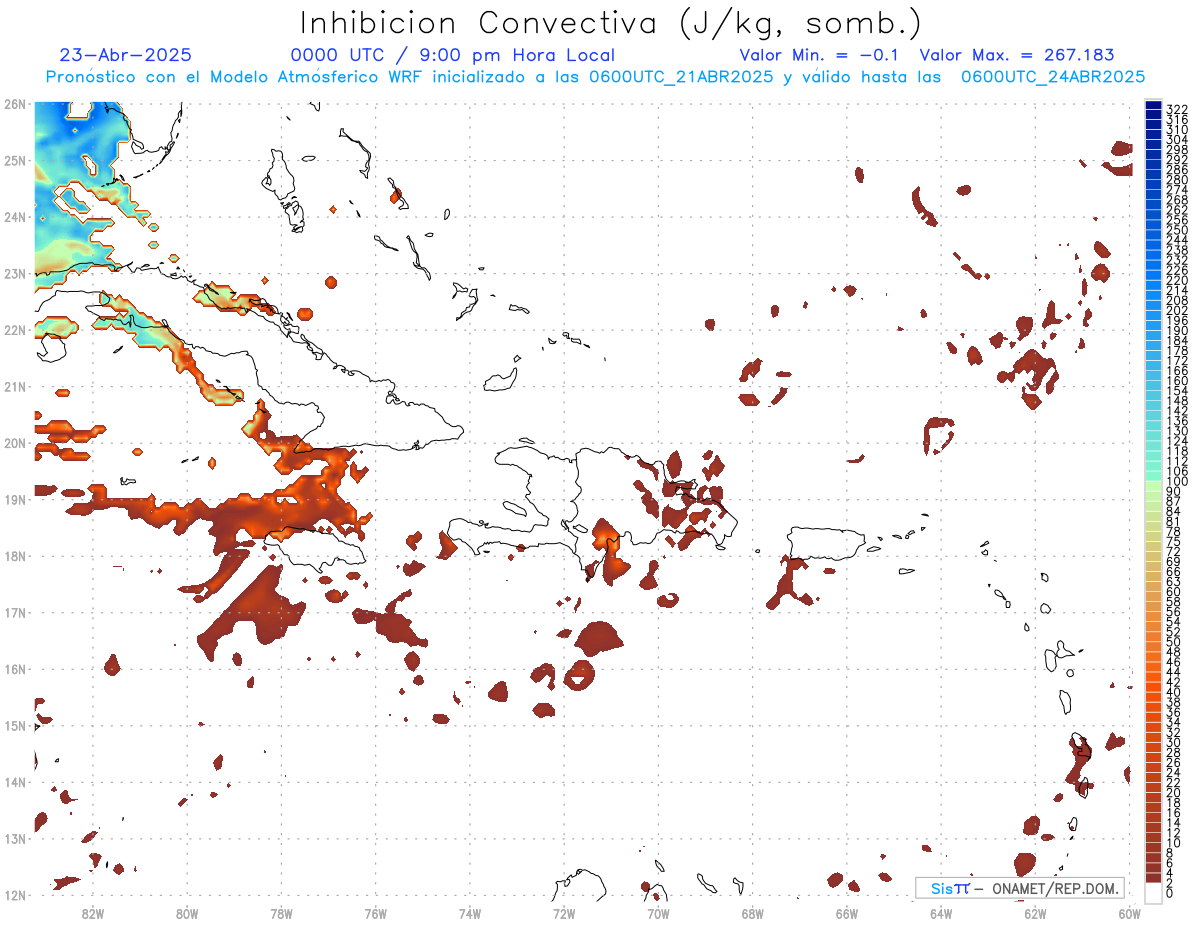Viewport: 1200px width, 927px height.
Task: Click the 60W longitude label
Action: pyautogui.click(x=1129, y=913)
